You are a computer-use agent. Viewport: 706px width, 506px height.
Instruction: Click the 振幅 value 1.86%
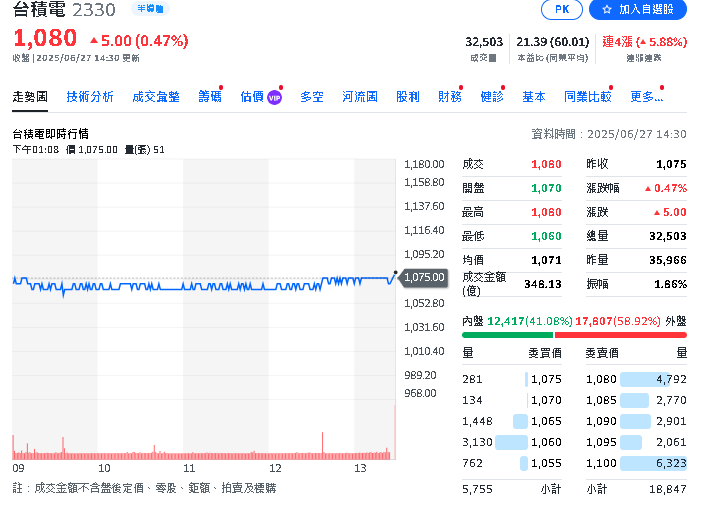pos(670,284)
